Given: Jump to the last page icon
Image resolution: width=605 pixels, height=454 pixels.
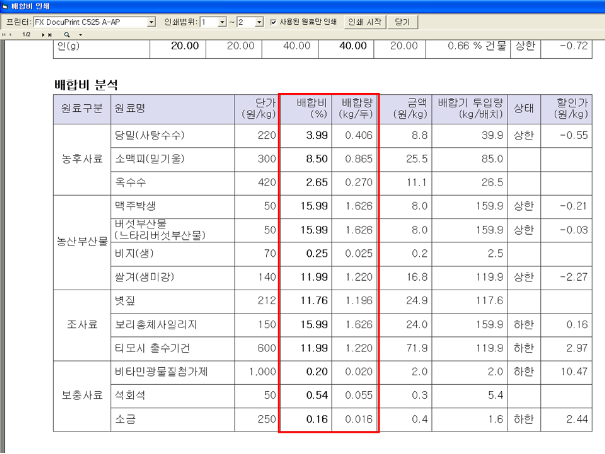Looking at the screenshot, I should [x=49, y=35].
